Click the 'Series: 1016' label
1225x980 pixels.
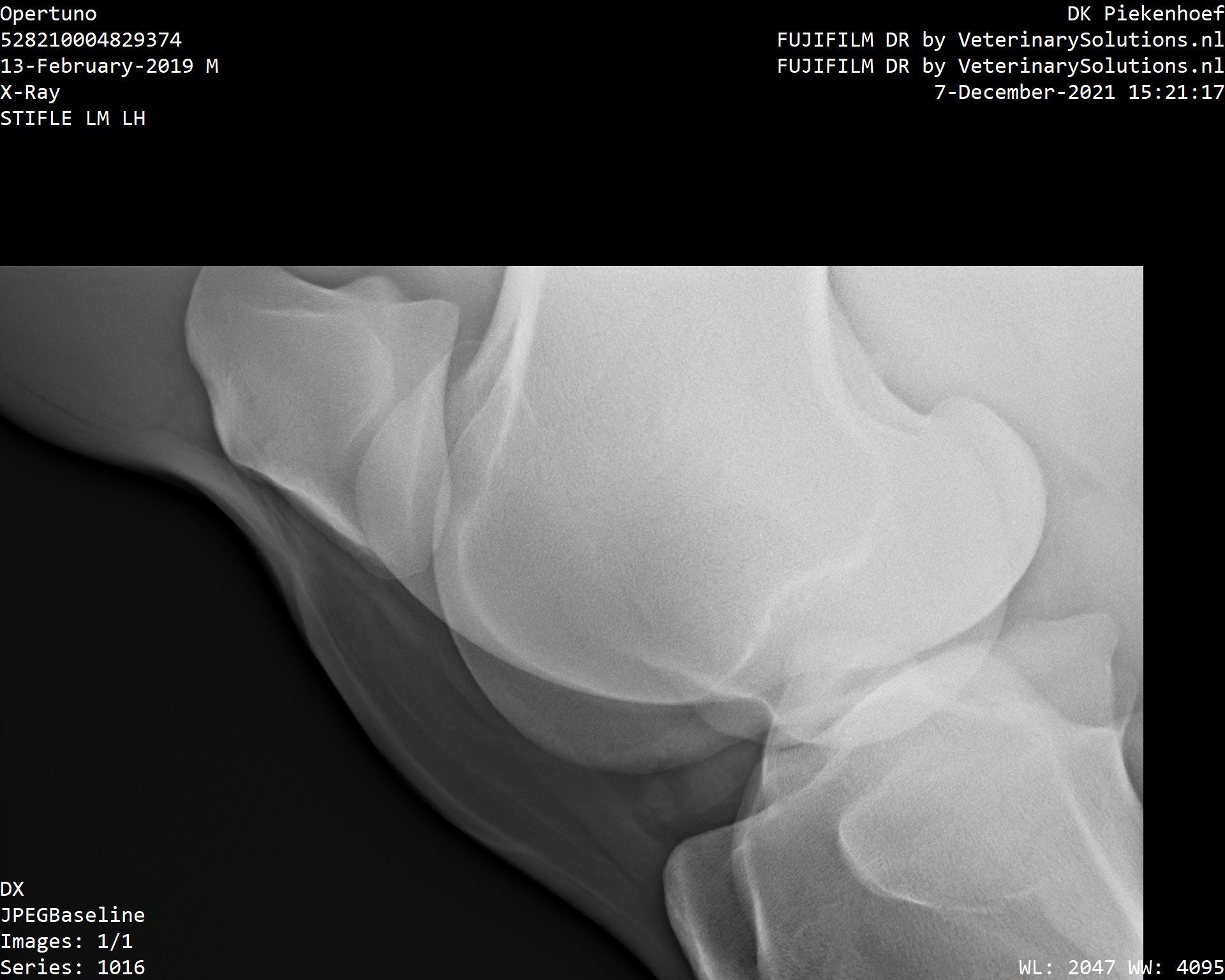pos(73,968)
